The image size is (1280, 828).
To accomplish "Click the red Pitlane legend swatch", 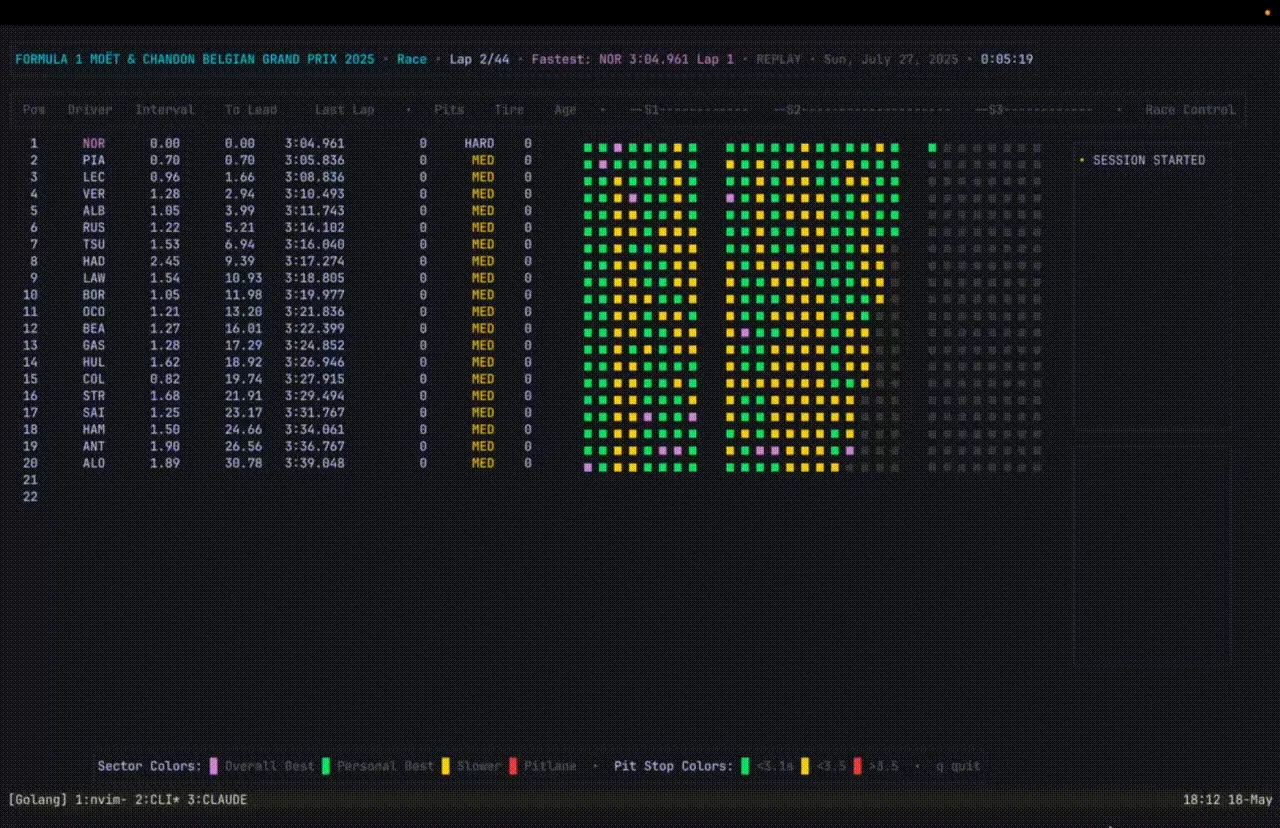I will coord(513,766).
